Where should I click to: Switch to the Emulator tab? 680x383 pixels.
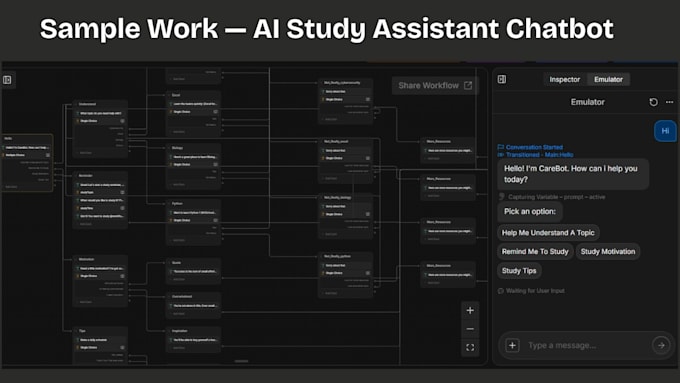point(608,79)
